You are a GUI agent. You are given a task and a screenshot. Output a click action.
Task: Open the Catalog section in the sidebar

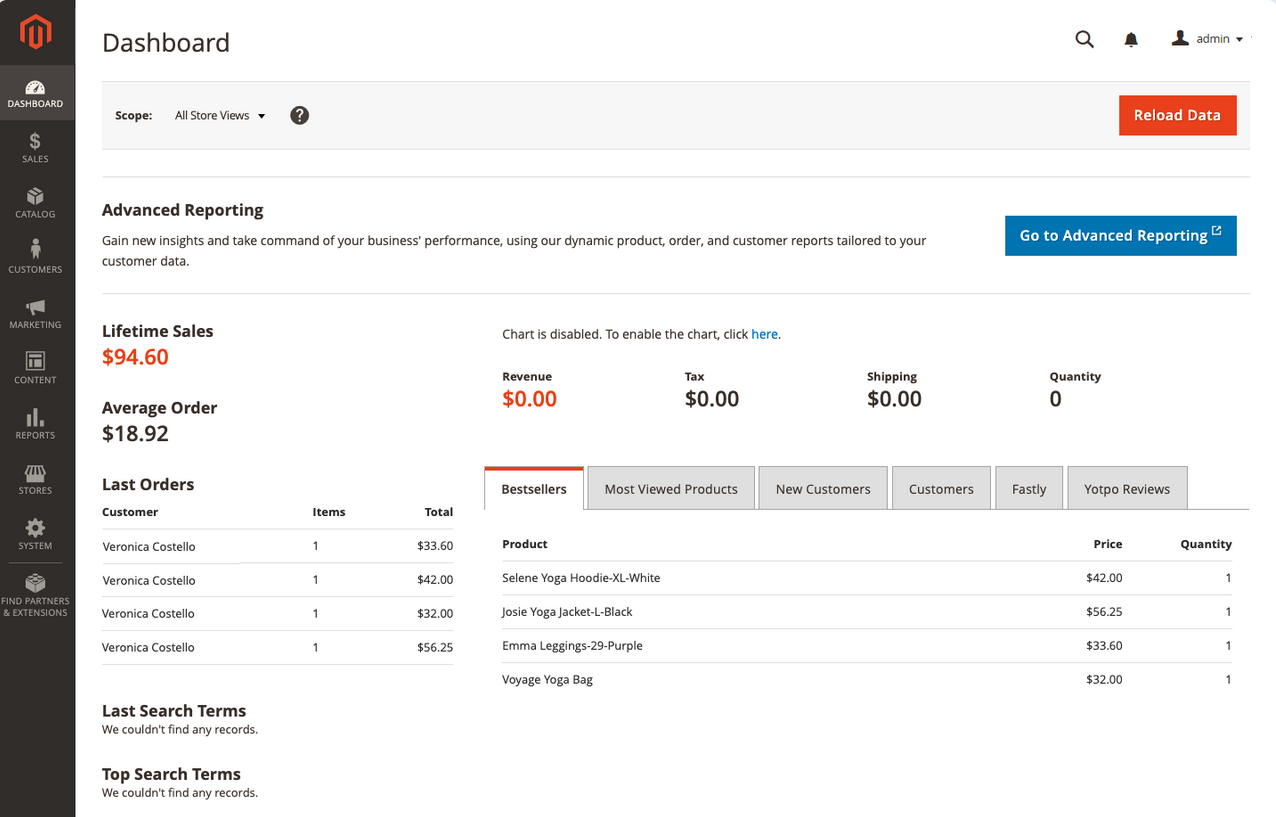click(x=35, y=204)
